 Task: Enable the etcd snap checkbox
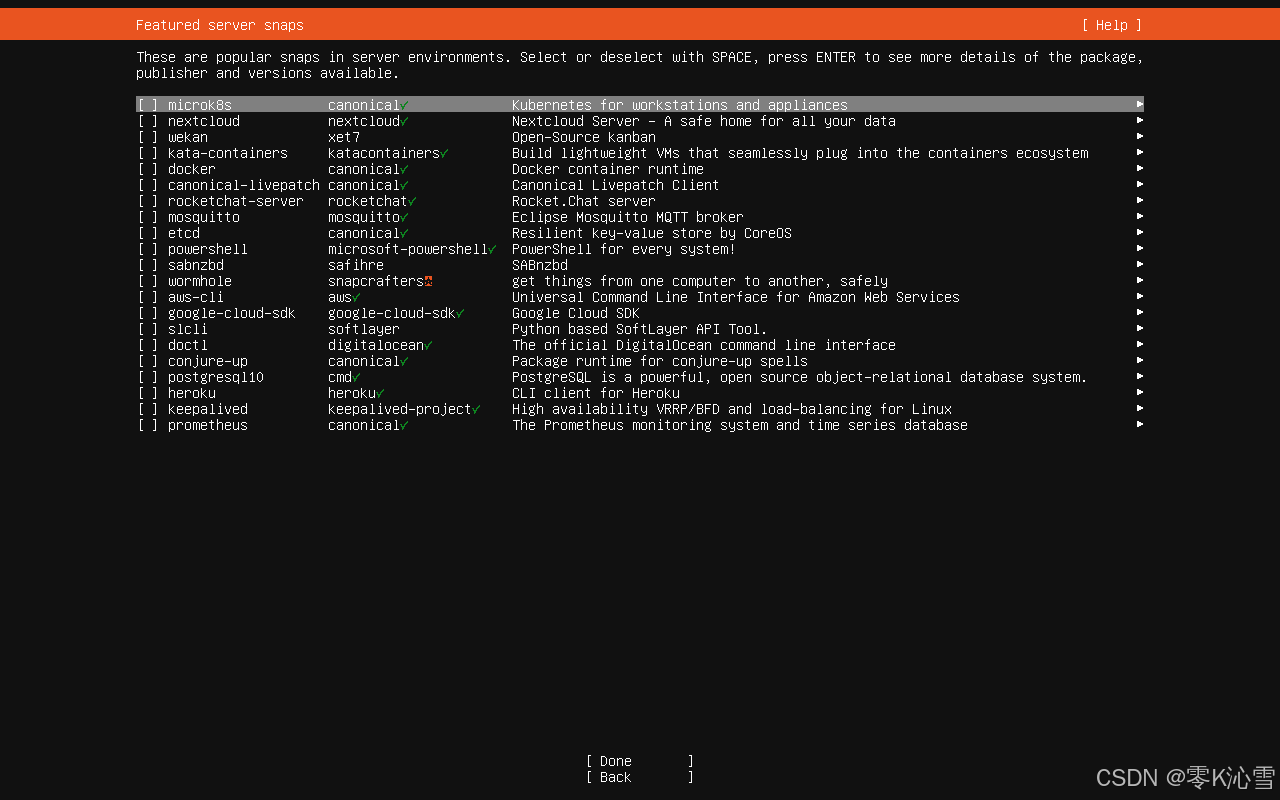148,233
